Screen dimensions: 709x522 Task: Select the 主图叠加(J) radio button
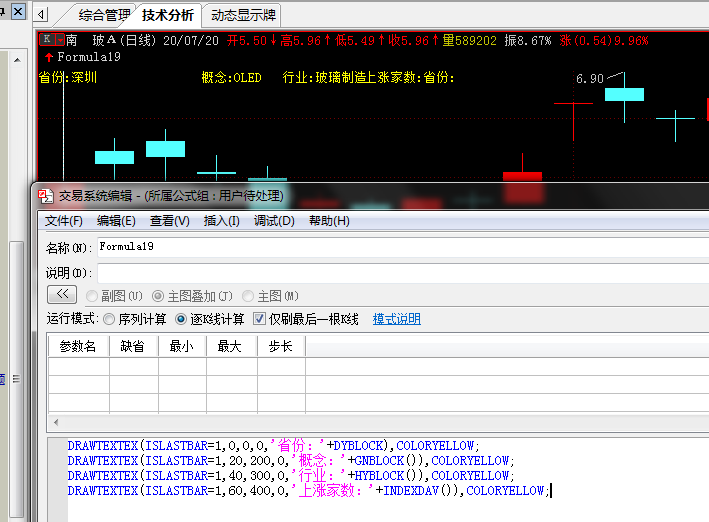point(158,296)
